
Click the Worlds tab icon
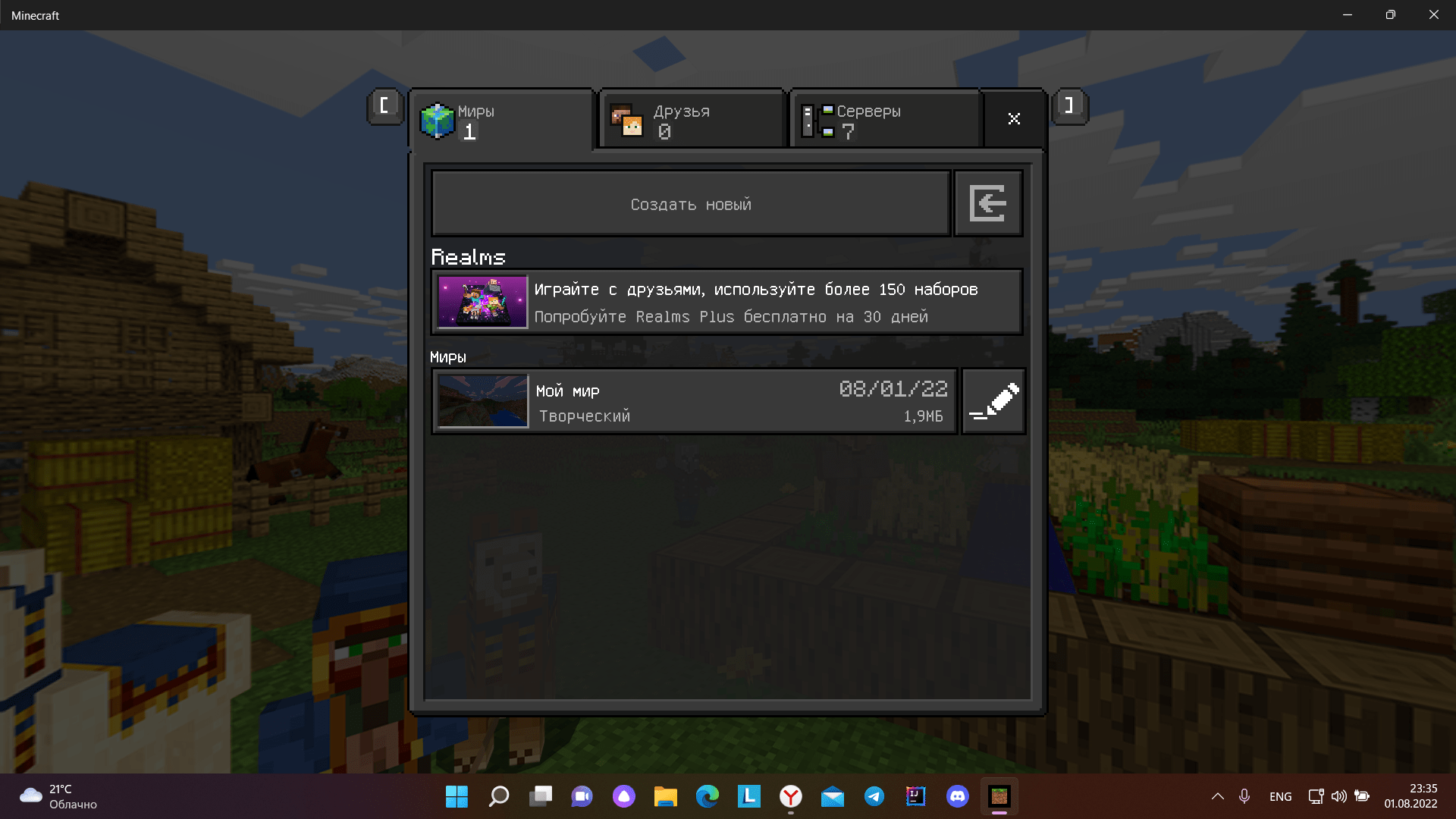pyautogui.click(x=436, y=120)
